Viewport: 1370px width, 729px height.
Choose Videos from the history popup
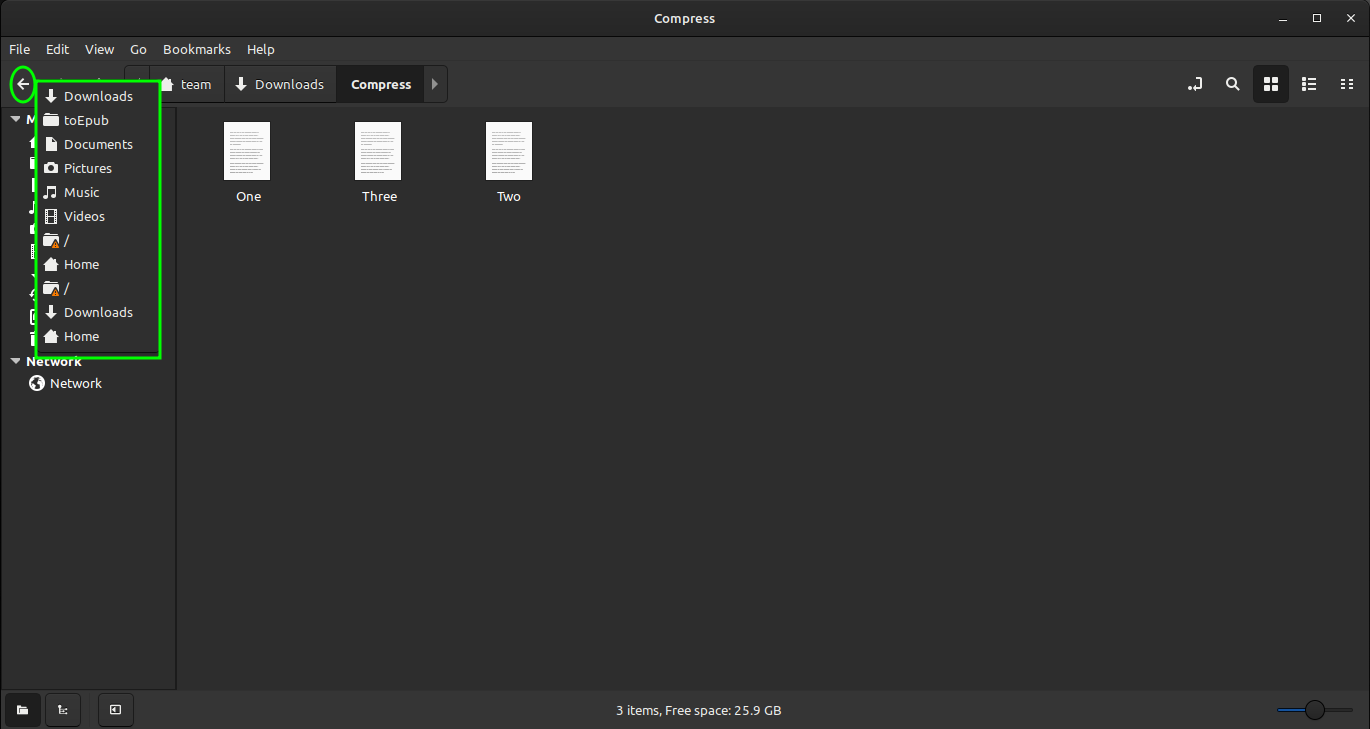(98, 216)
